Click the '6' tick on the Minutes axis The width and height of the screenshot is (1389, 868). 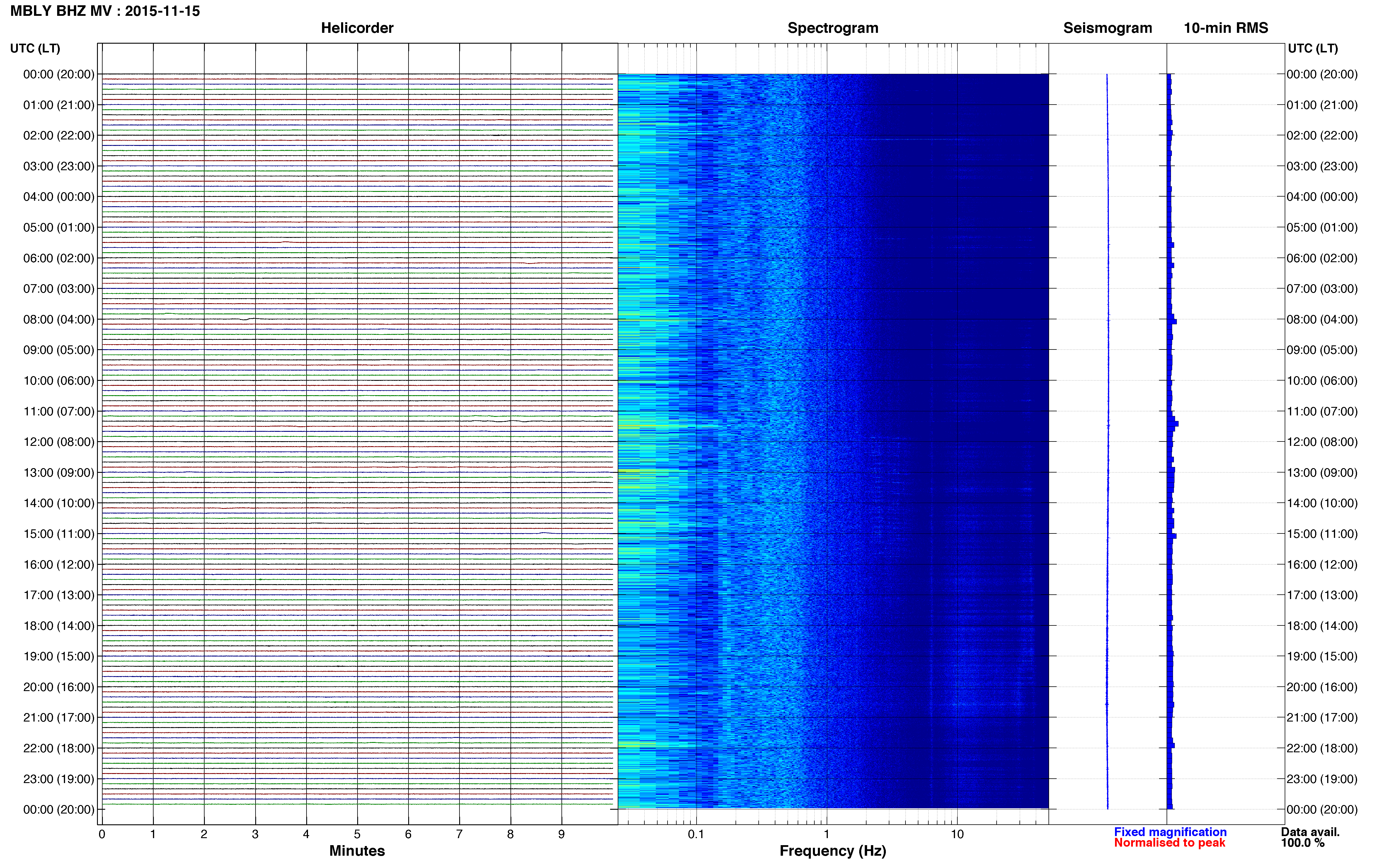click(408, 834)
